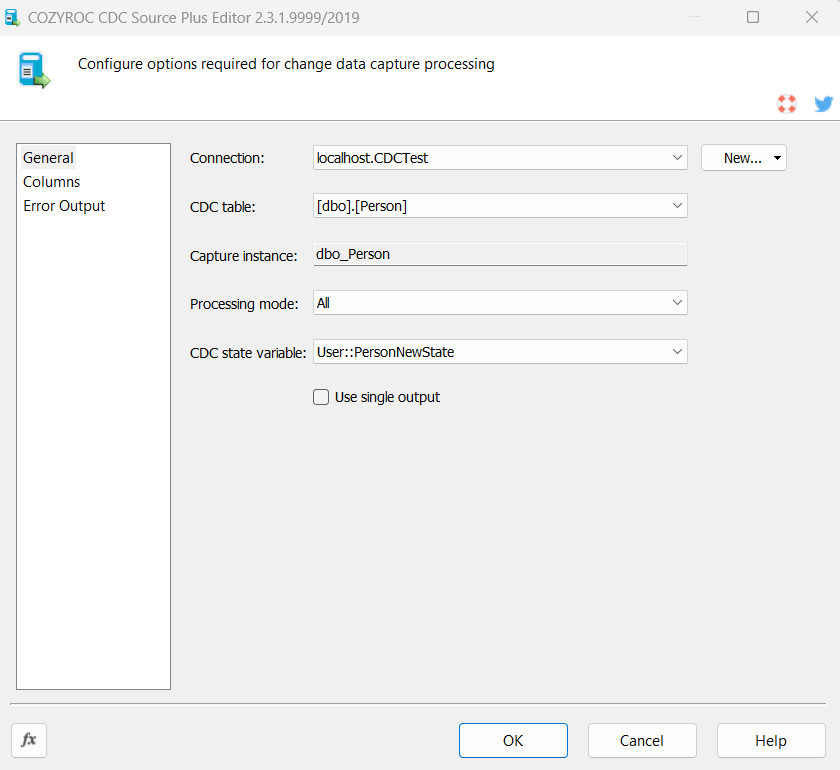Click the title bar application icon
The width and height of the screenshot is (840, 770).
pos(12,18)
